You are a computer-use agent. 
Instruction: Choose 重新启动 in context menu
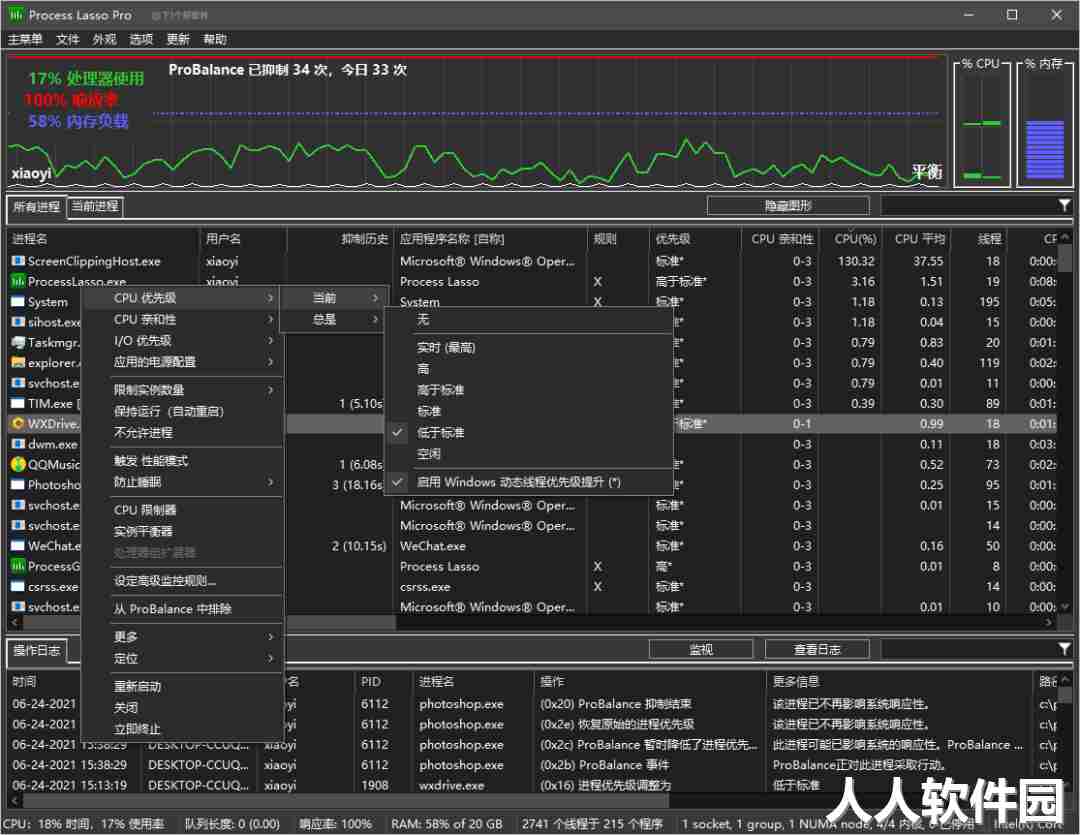point(183,686)
